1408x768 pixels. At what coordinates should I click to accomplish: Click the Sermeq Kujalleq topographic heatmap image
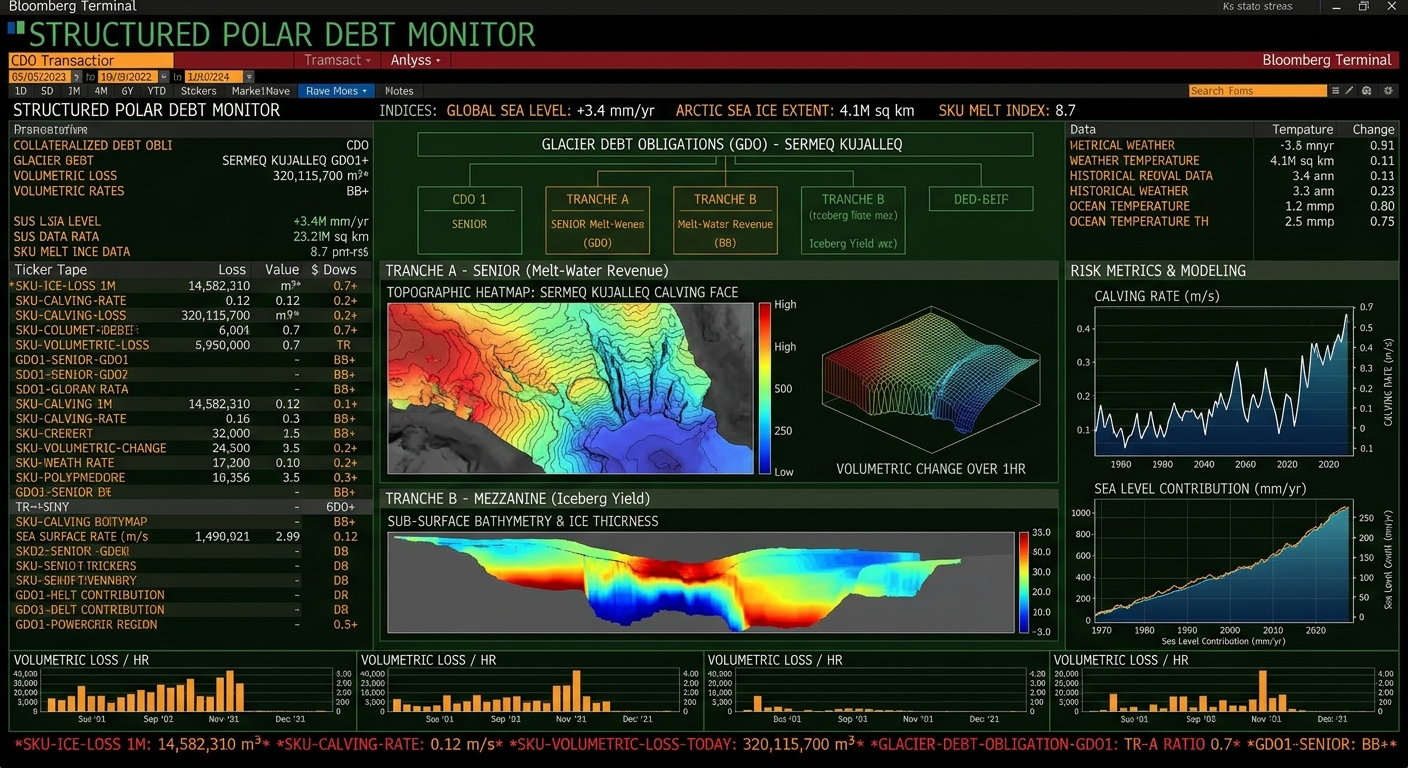pyautogui.click(x=570, y=388)
